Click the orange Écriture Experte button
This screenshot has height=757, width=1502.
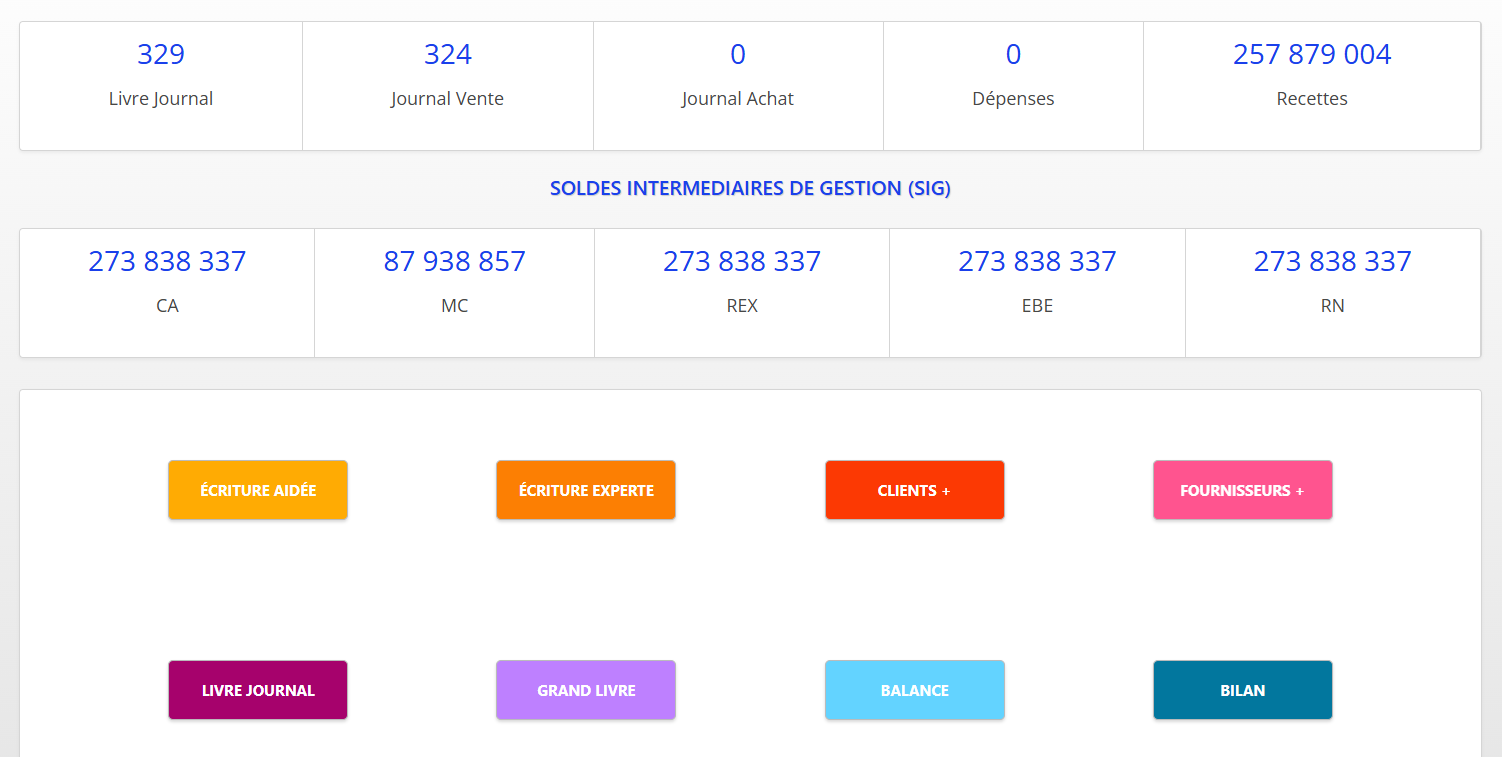[x=586, y=490]
